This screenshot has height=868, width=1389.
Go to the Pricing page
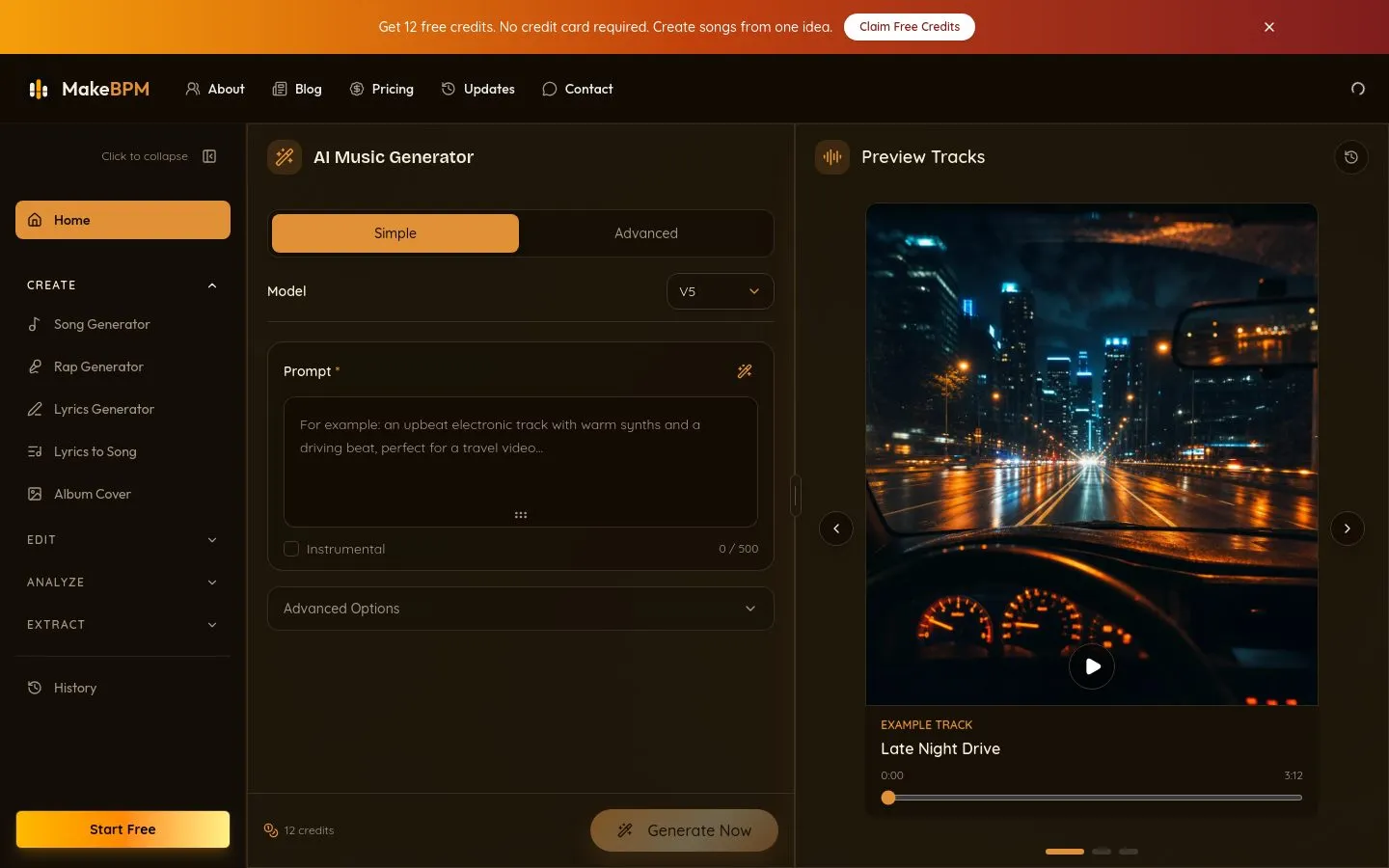(382, 89)
